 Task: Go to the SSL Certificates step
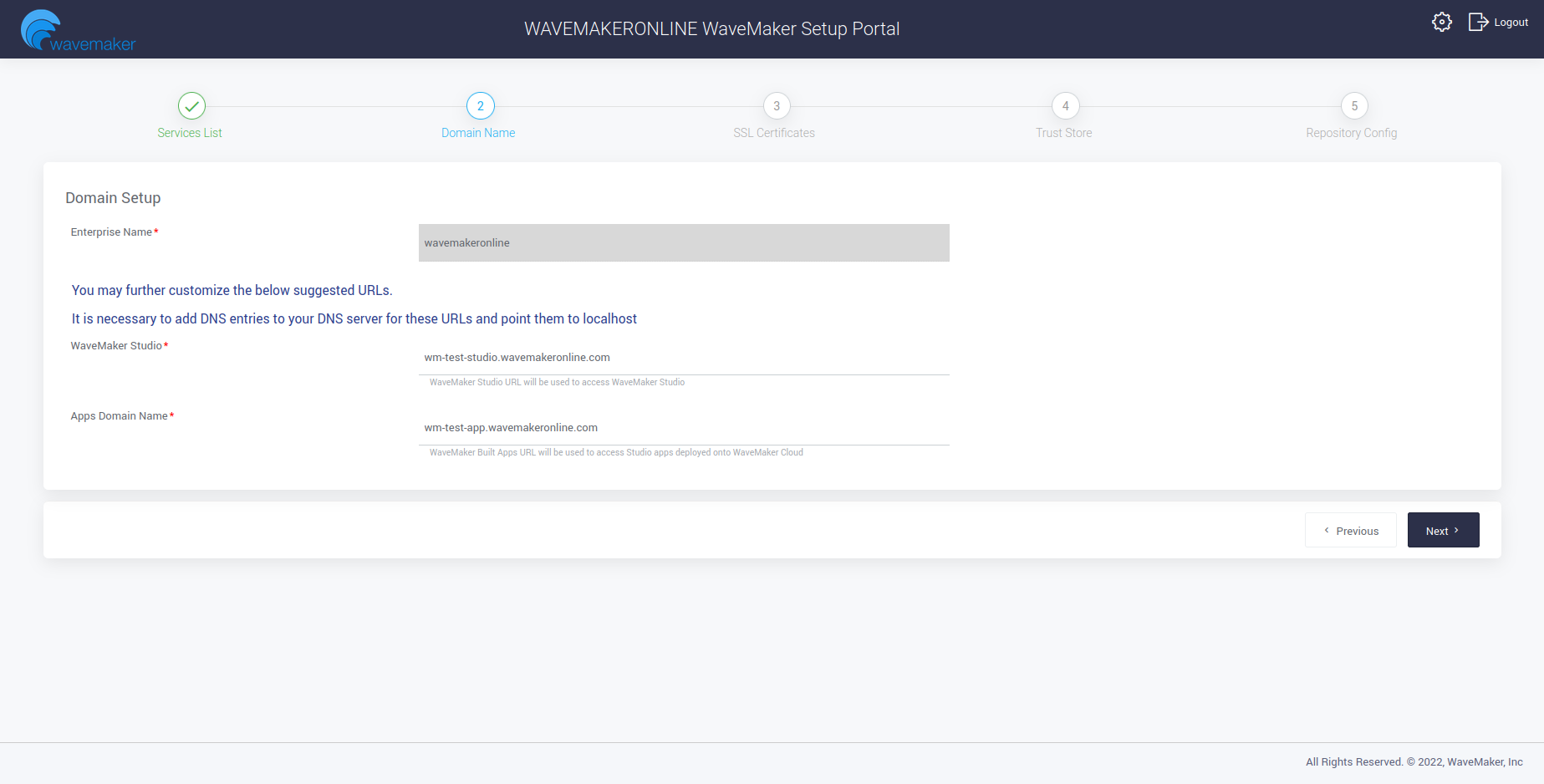point(774,132)
